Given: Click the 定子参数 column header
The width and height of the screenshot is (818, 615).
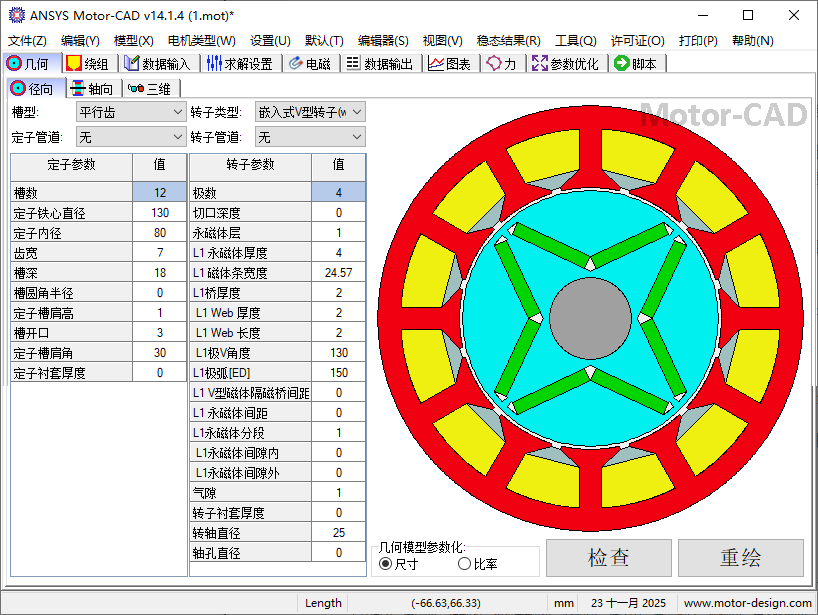Looking at the screenshot, I should (x=71, y=167).
